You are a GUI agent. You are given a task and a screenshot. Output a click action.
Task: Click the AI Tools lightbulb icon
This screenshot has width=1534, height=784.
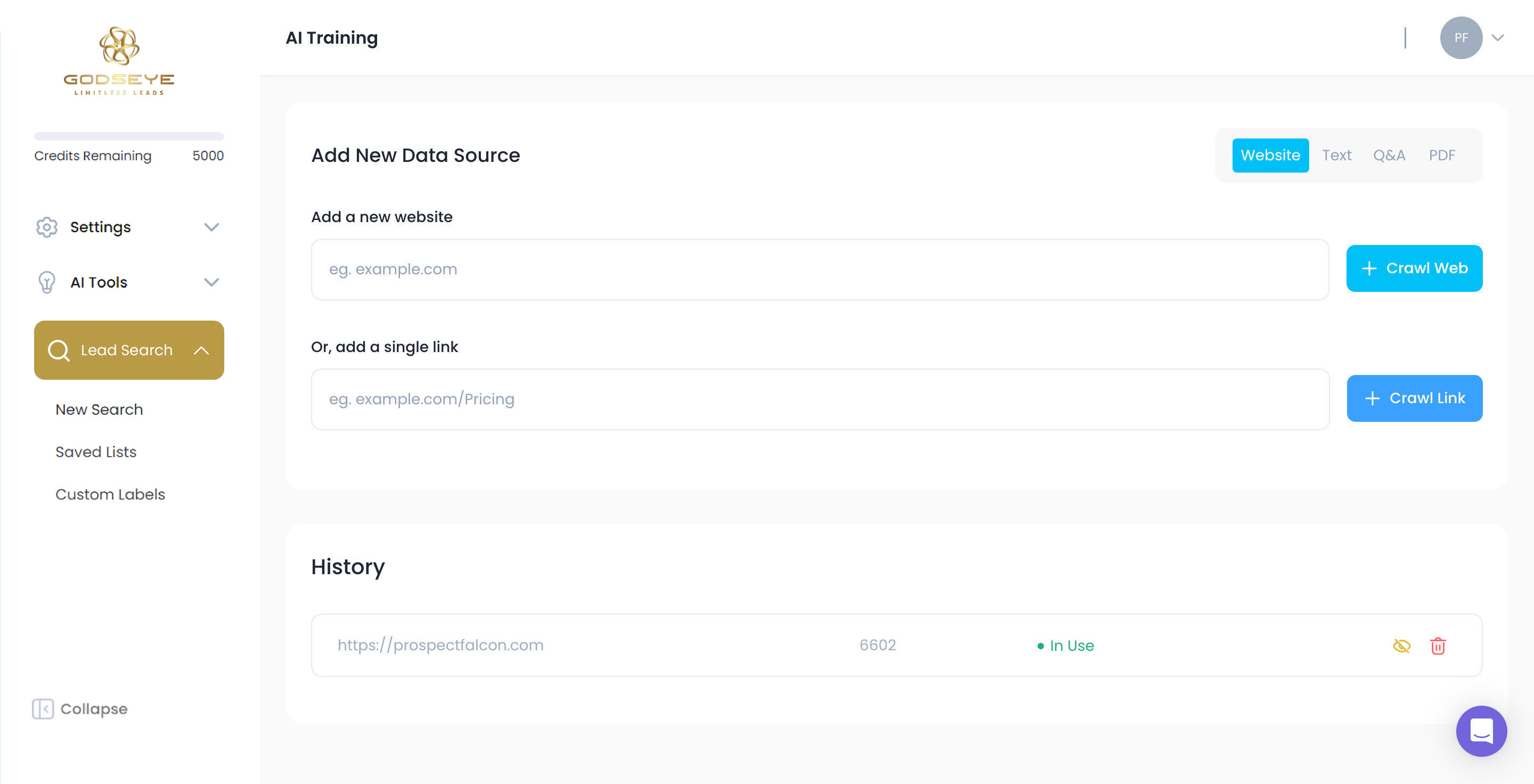click(x=46, y=282)
